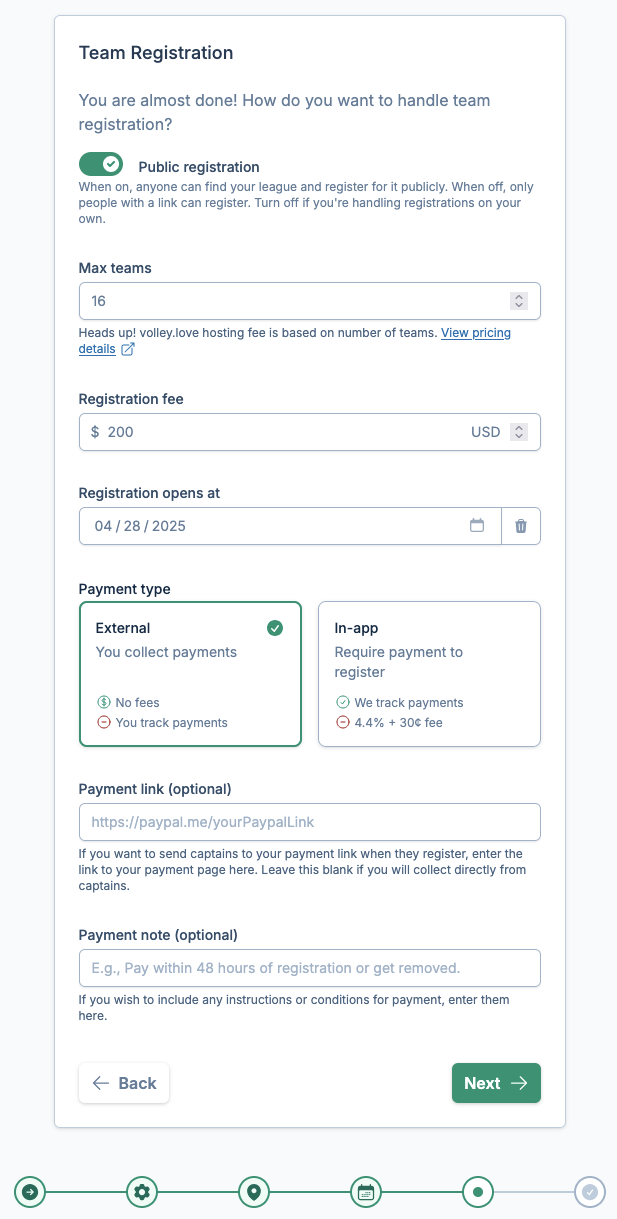617x1219 pixels.
Task: Click the Payment link input field
Action: click(309, 822)
